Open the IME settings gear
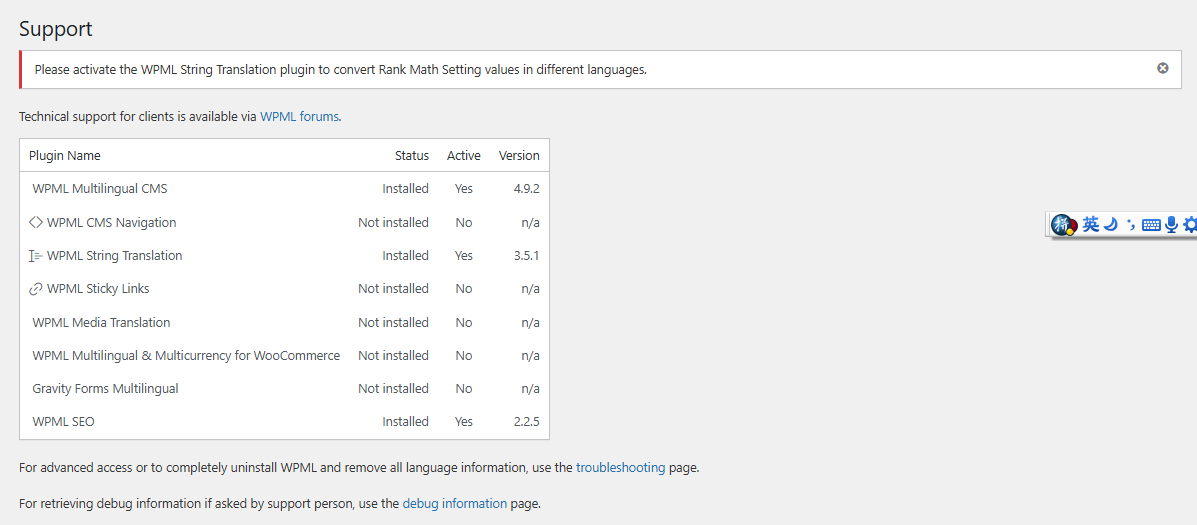The height and width of the screenshot is (525, 1197). coord(1189,225)
